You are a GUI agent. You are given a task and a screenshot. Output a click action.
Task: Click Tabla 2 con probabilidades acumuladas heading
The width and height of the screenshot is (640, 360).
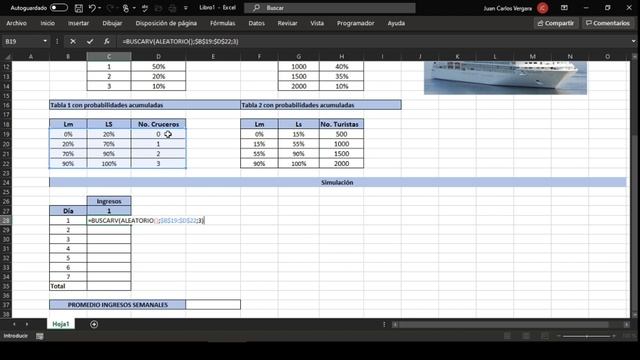pyautogui.click(x=321, y=105)
